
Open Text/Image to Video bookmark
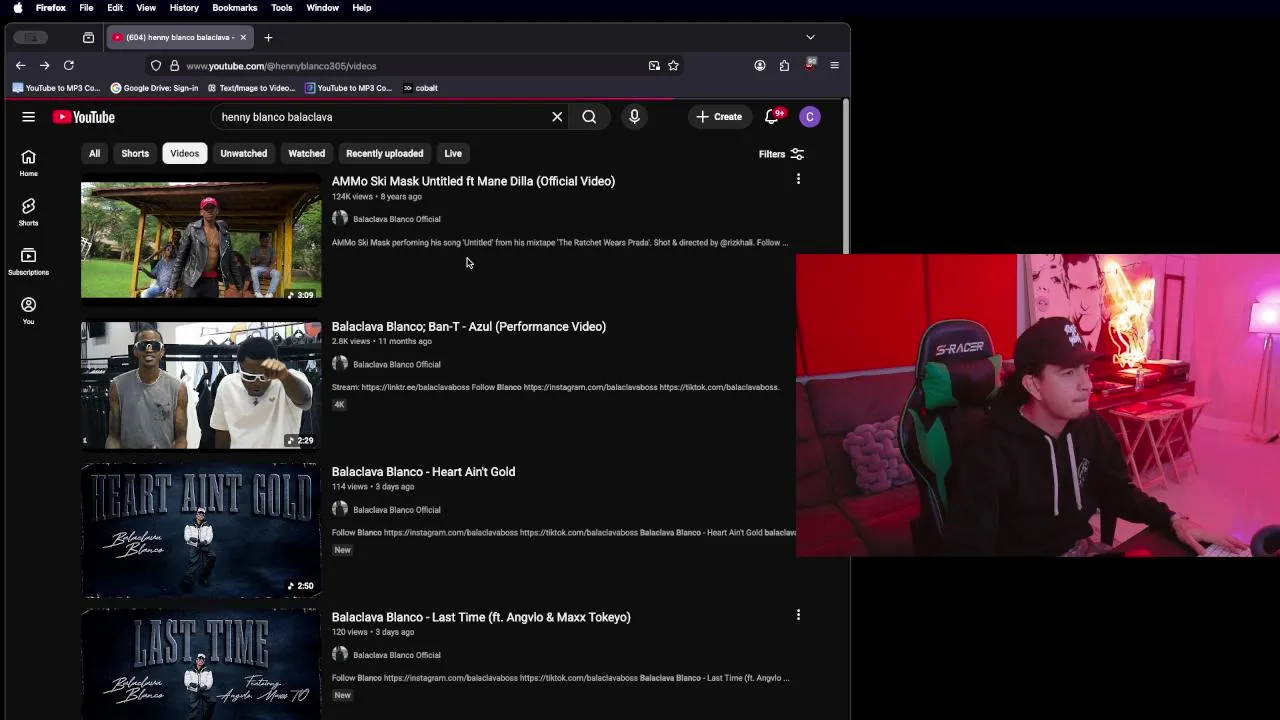[250, 88]
